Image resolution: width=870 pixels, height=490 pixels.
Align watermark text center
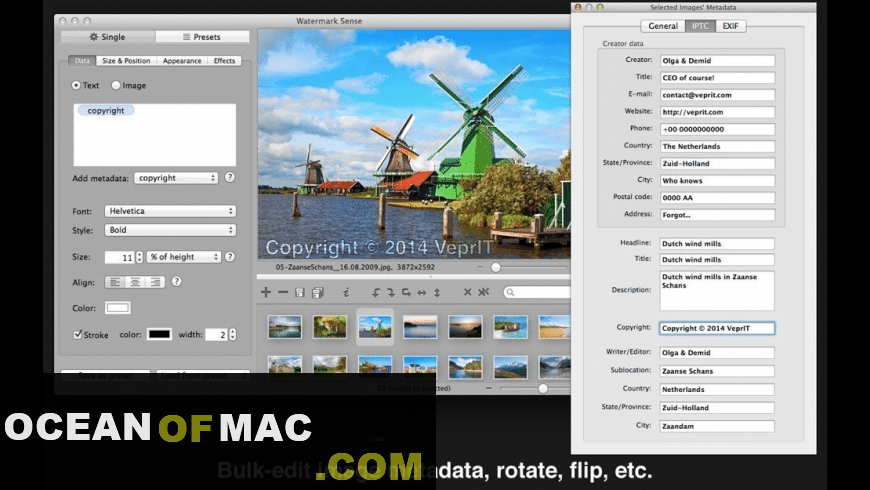pyautogui.click(x=135, y=282)
